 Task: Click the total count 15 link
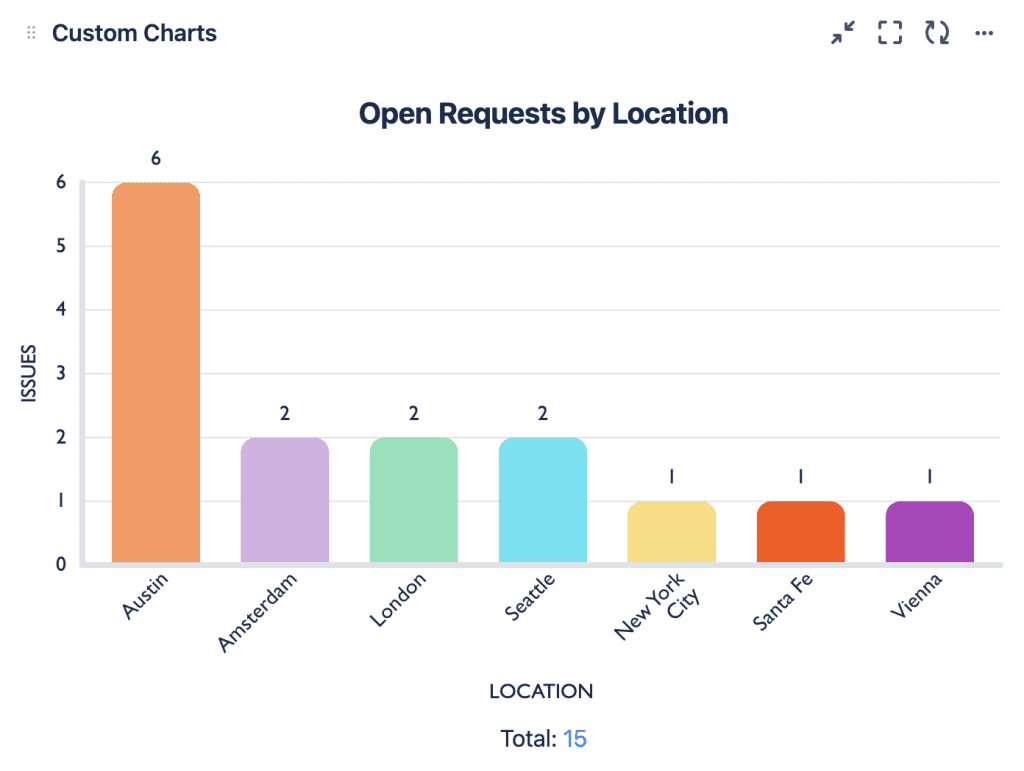(x=574, y=739)
